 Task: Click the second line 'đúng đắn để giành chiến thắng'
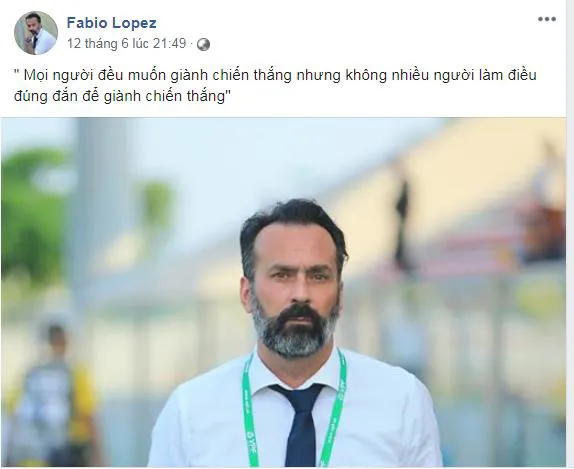122,96
